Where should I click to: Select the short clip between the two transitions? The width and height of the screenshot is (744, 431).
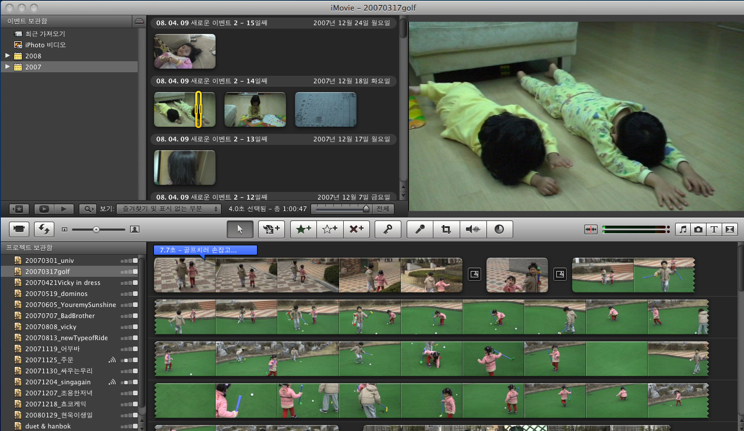click(517, 274)
